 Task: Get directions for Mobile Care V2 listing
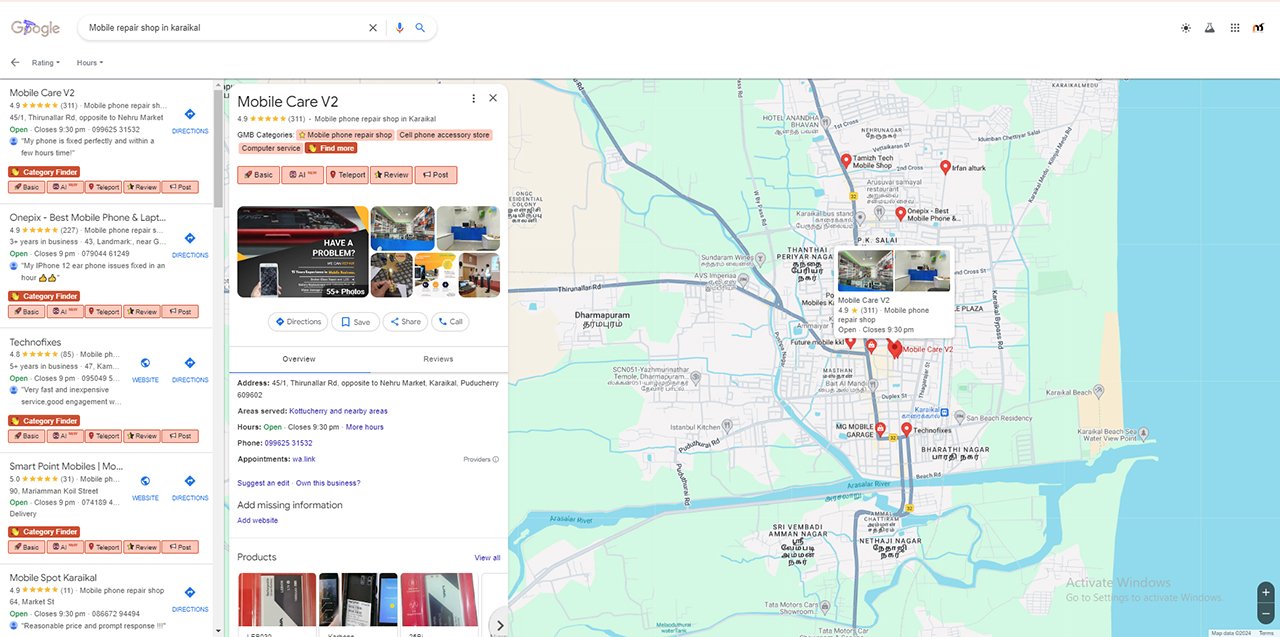(x=190, y=120)
